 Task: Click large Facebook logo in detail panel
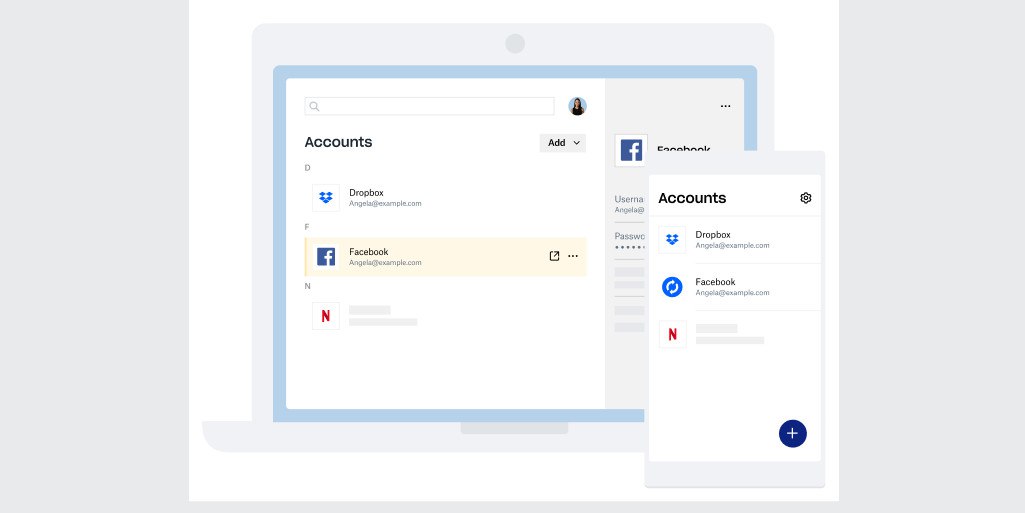tap(631, 150)
